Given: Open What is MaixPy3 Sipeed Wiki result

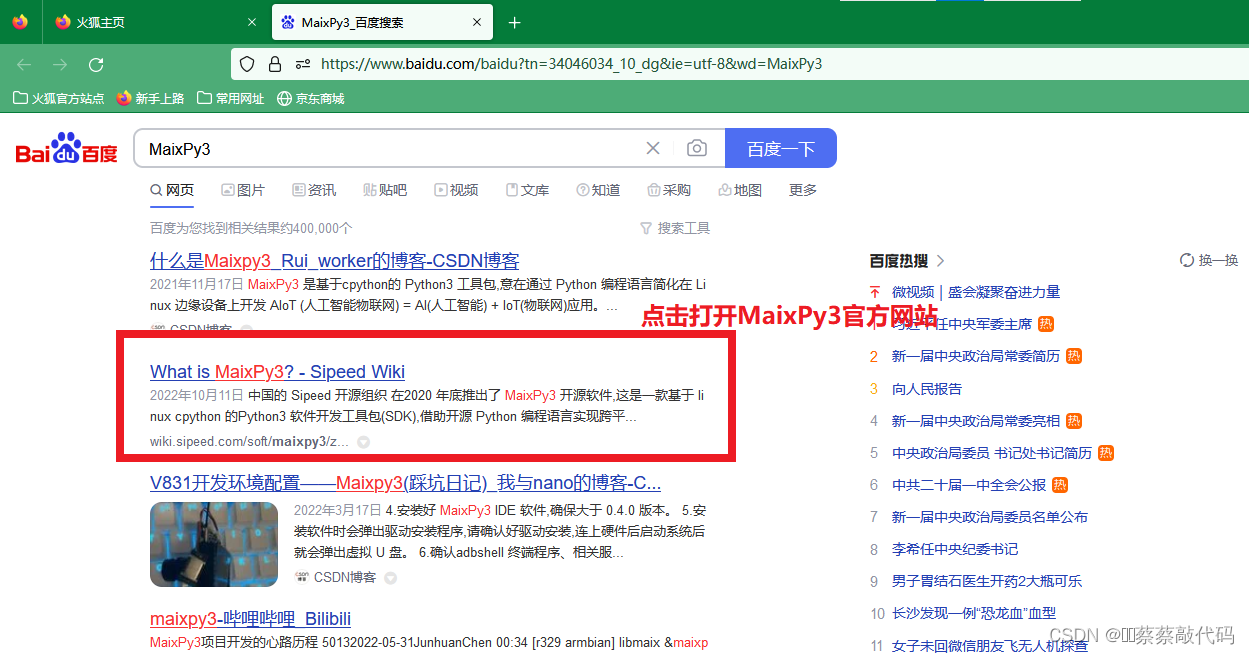Looking at the screenshot, I should (277, 372).
